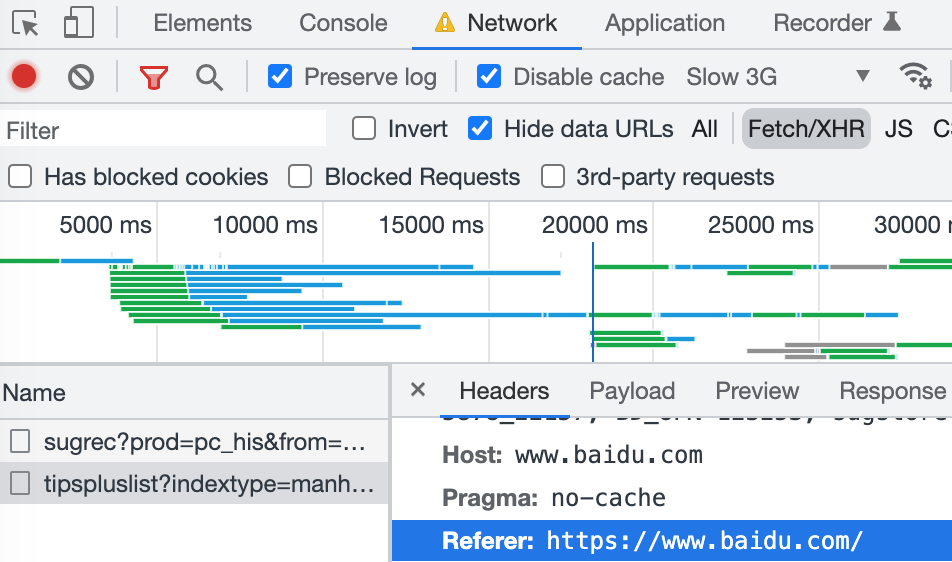Open network search magnifier
Screen dimensions: 952x562
tap(209, 77)
